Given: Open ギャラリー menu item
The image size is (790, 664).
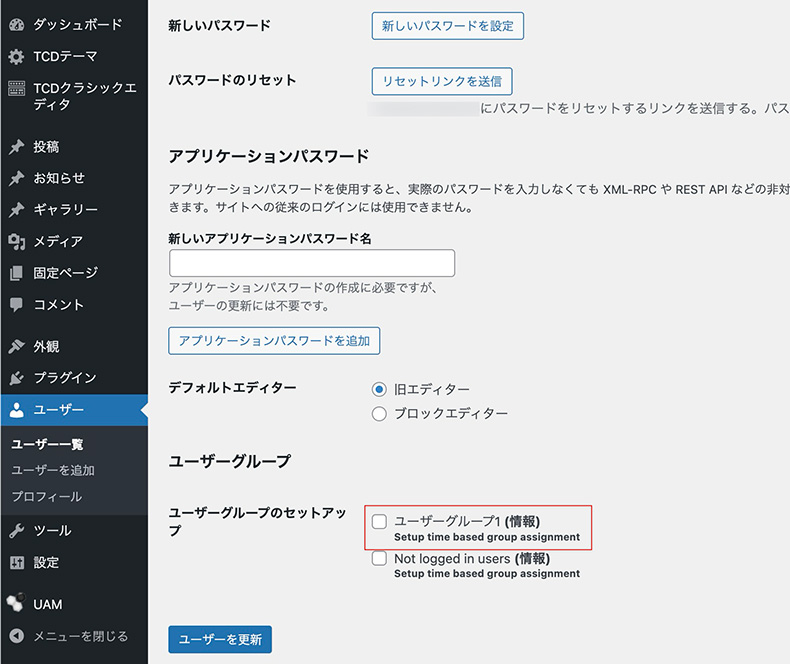Looking at the screenshot, I should 74,210.
